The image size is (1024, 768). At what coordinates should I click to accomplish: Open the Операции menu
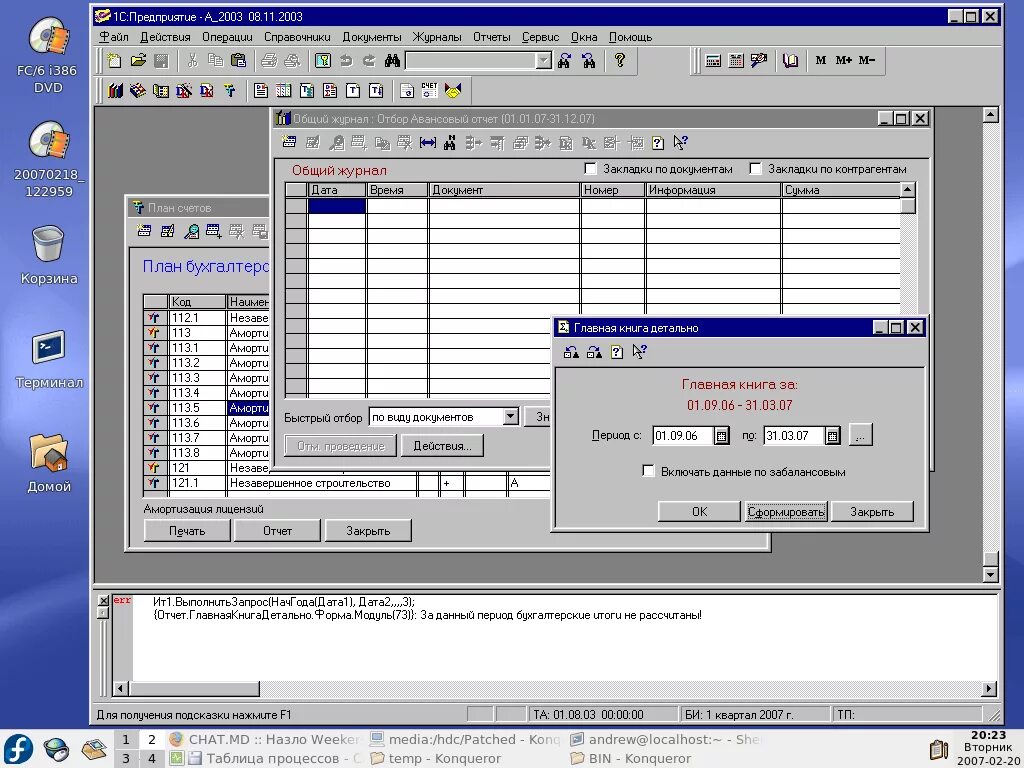click(x=227, y=37)
